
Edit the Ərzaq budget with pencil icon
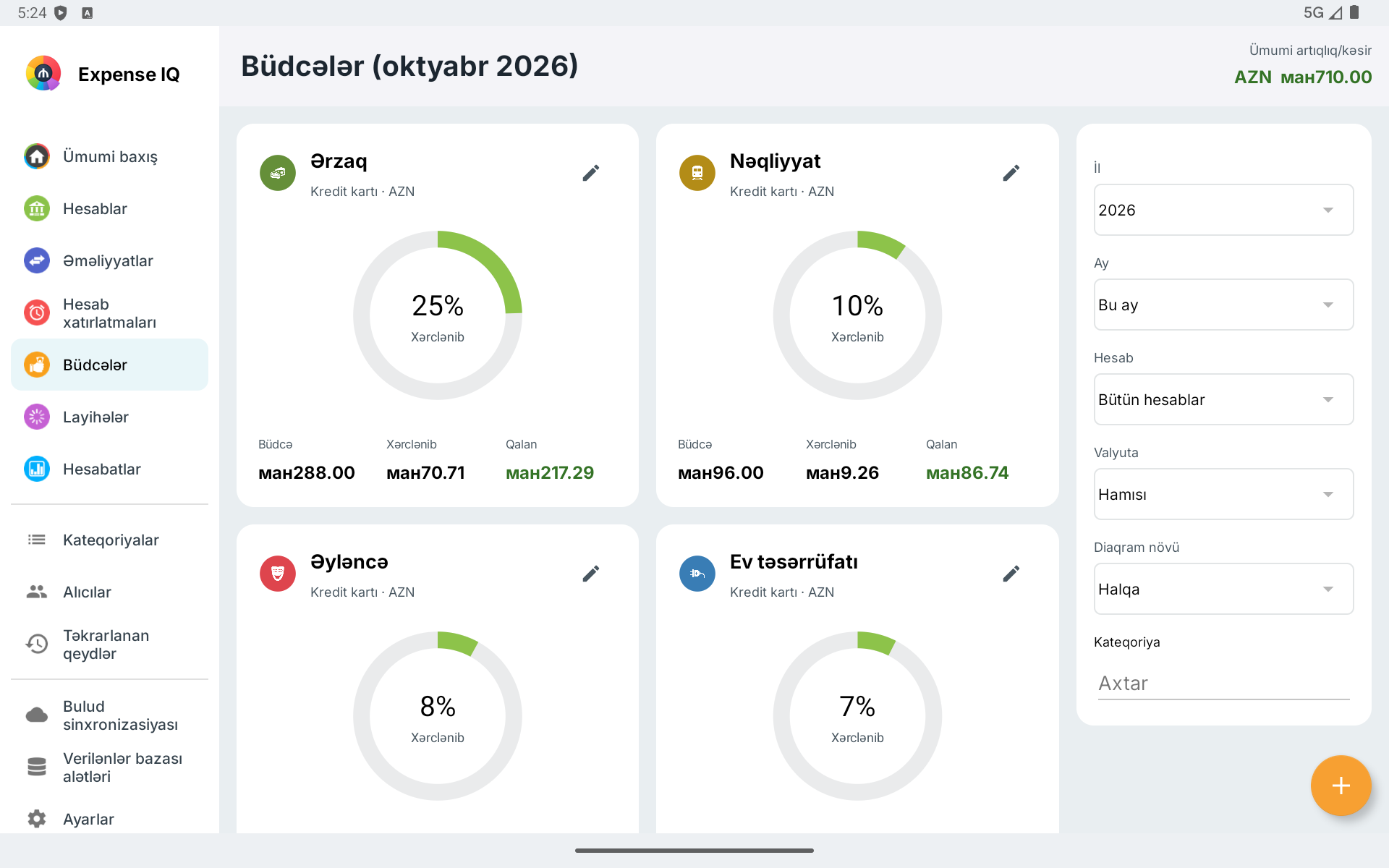click(591, 173)
